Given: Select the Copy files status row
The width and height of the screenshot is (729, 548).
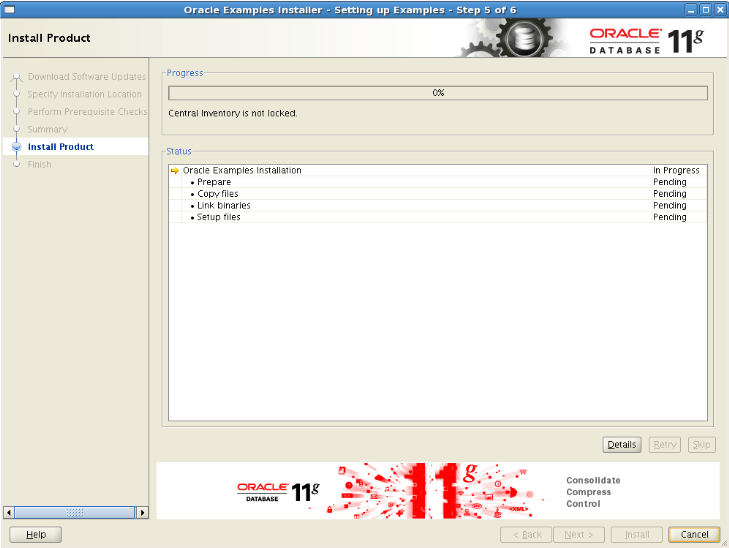Looking at the screenshot, I should [437, 194].
